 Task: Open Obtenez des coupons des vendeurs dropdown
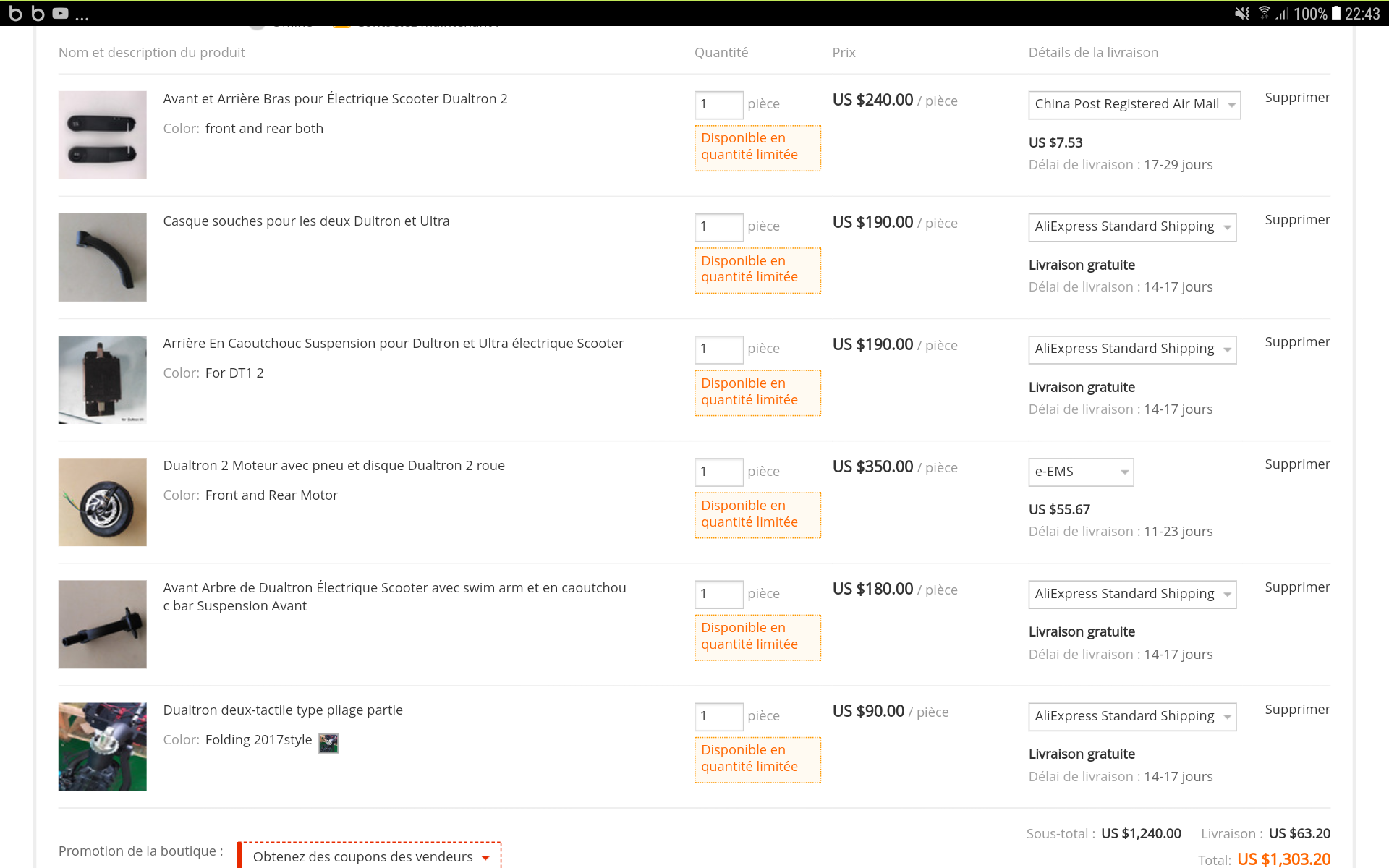(x=370, y=856)
